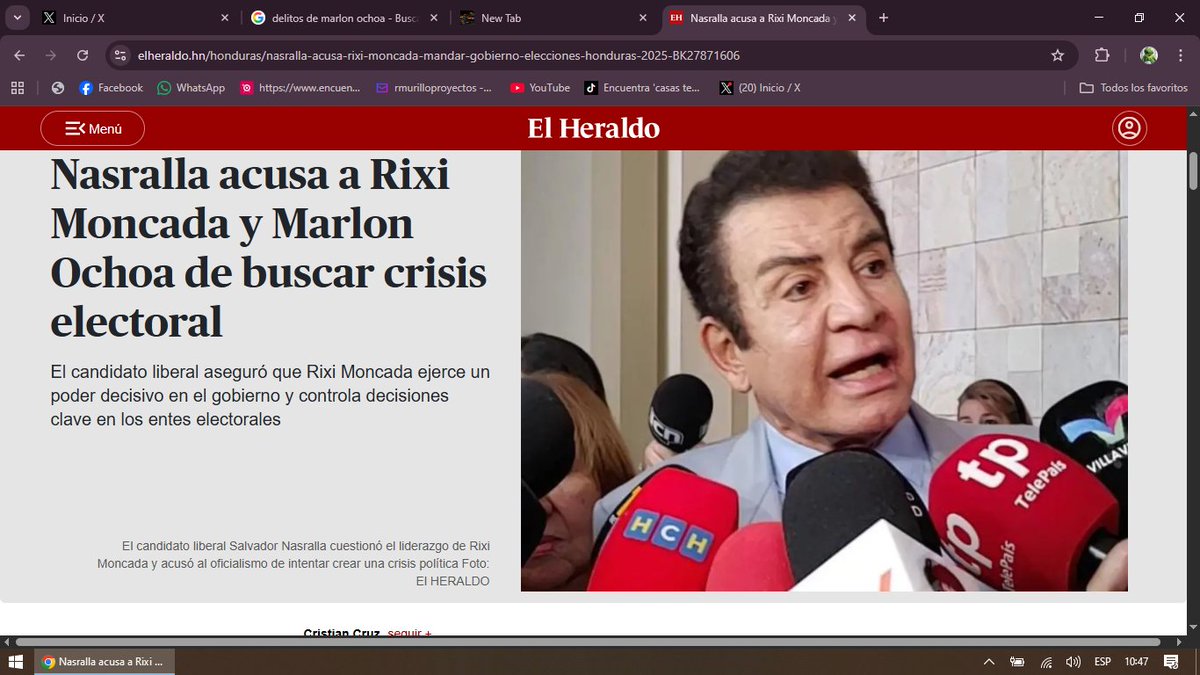Click the vertical scrollbar thumb
This screenshot has width=1200, height=675.
coord(1192,170)
